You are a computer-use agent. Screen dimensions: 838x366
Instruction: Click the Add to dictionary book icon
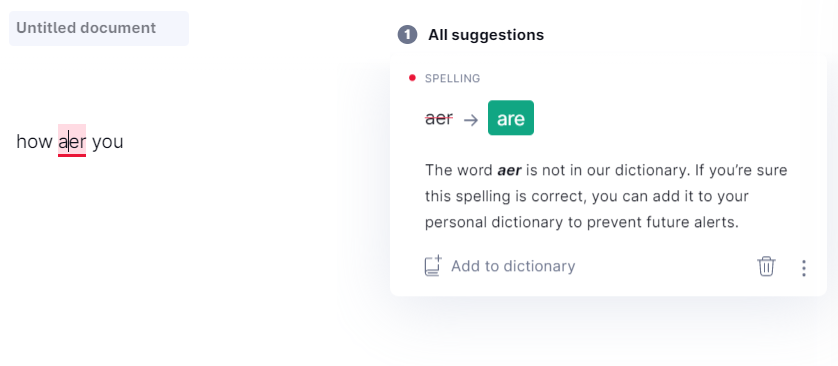pyautogui.click(x=433, y=266)
